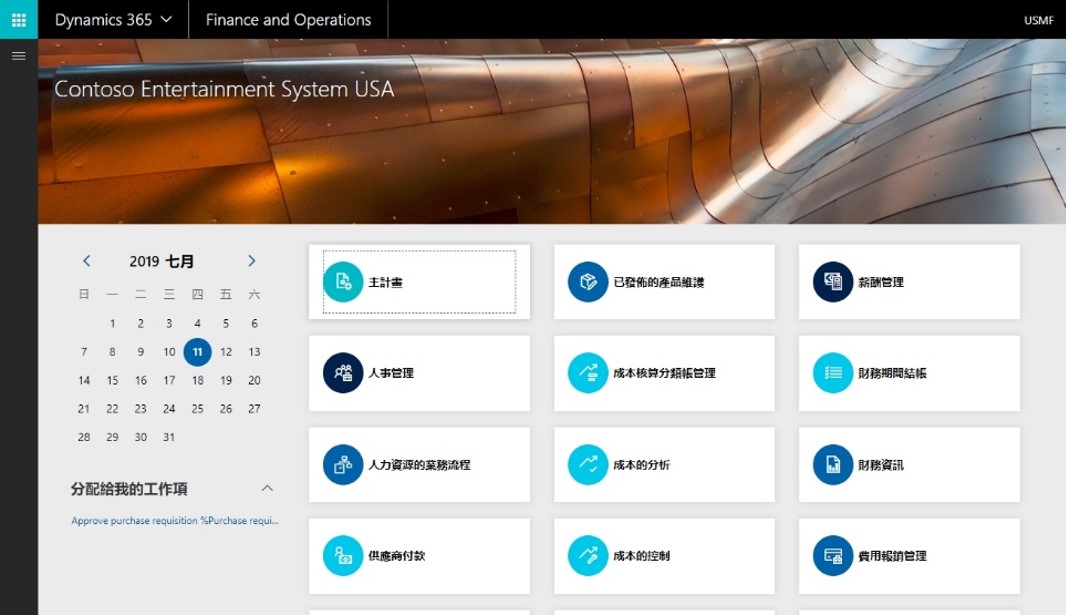The width and height of the screenshot is (1066, 615).
Task: Click the 已發佈的產品維護 tile icon
Action: point(587,281)
